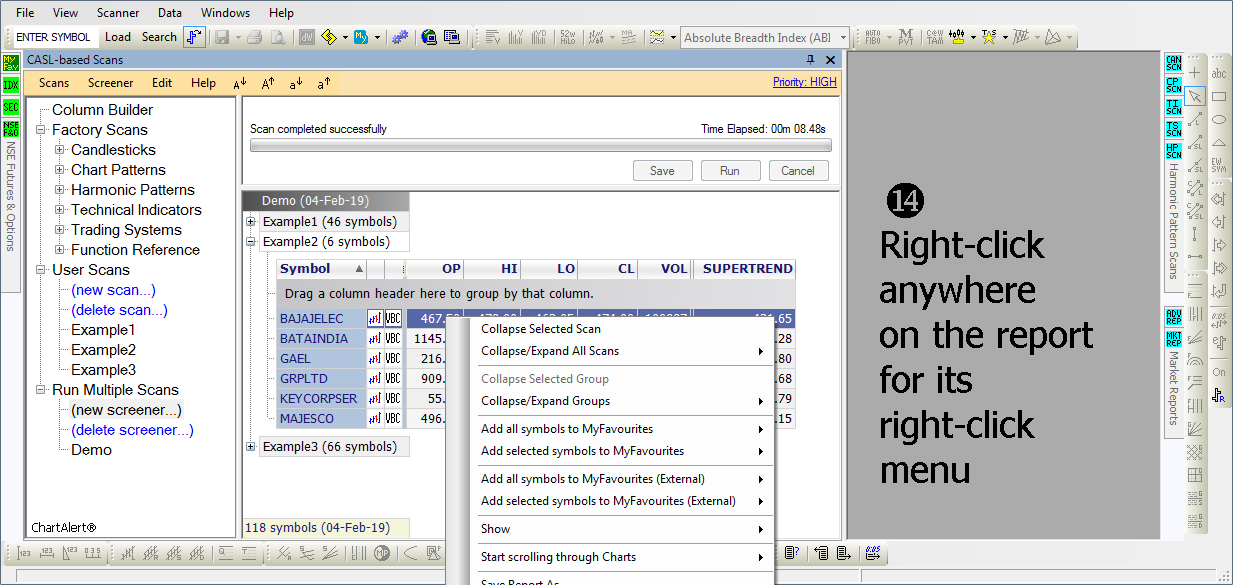Close the CASL-based Scans panel
The width and height of the screenshot is (1233, 585).
click(830, 60)
